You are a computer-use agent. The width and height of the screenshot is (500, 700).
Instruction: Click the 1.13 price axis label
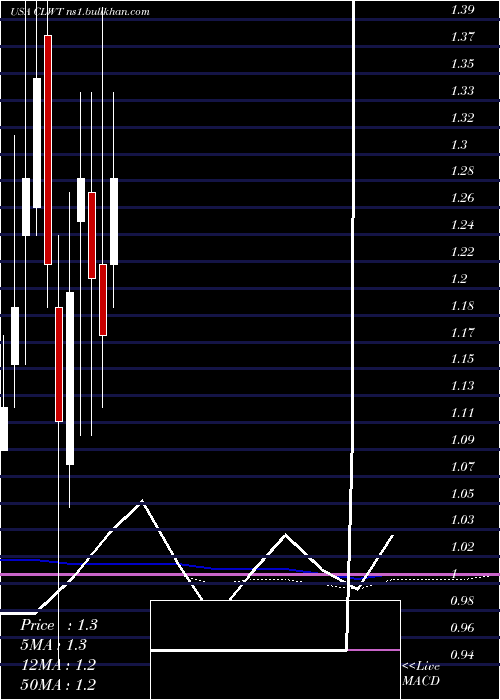462,386
